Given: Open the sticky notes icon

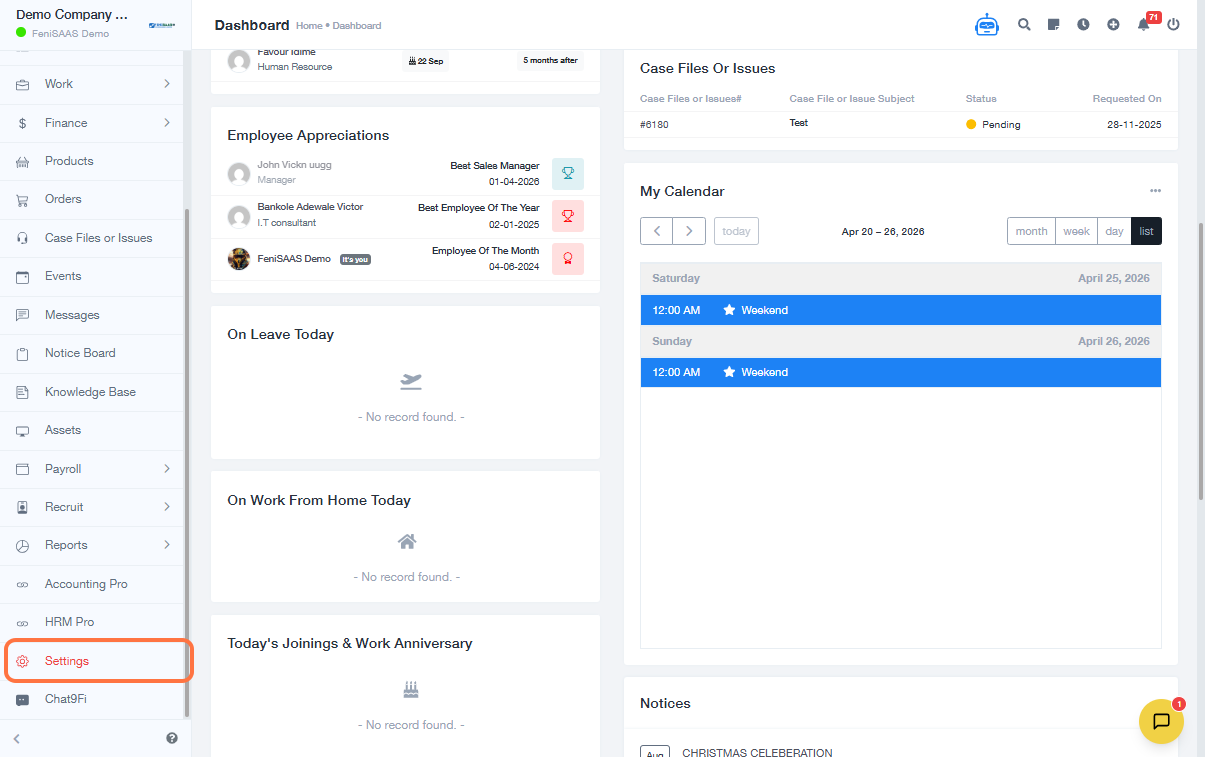Looking at the screenshot, I should tap(1054, 25).
